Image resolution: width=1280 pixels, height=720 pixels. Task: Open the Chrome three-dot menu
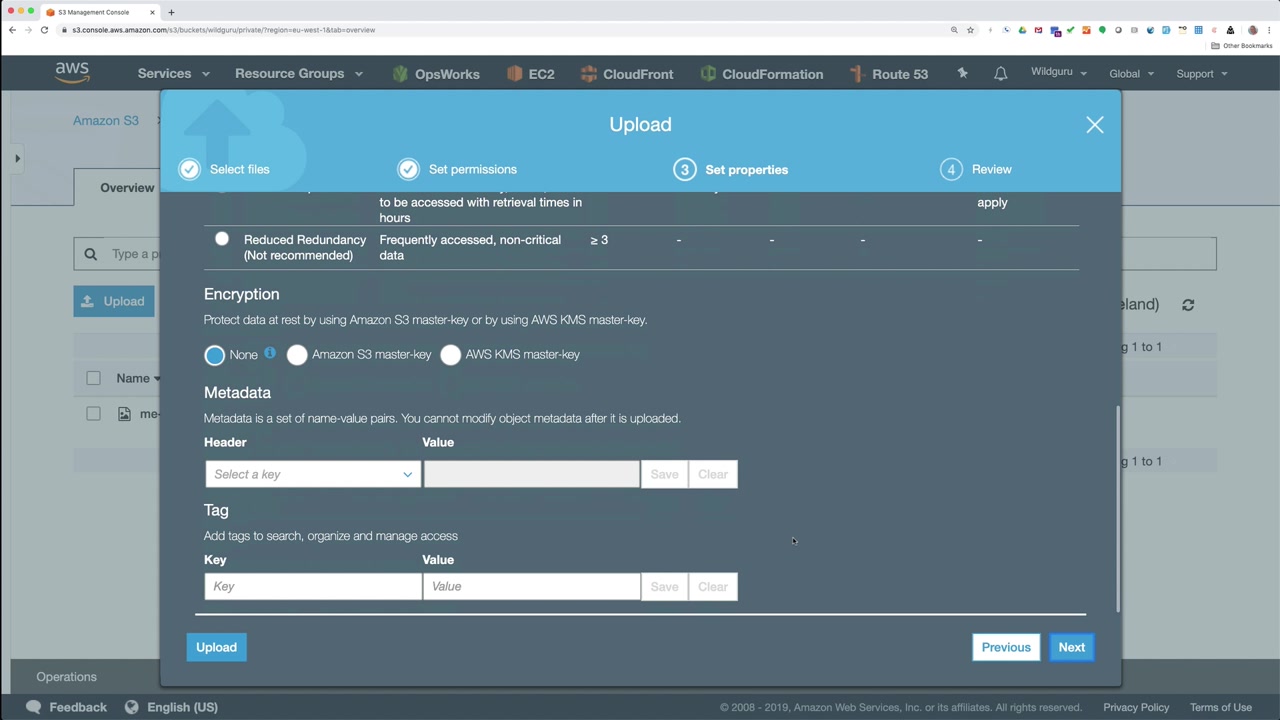point(1269,30)
